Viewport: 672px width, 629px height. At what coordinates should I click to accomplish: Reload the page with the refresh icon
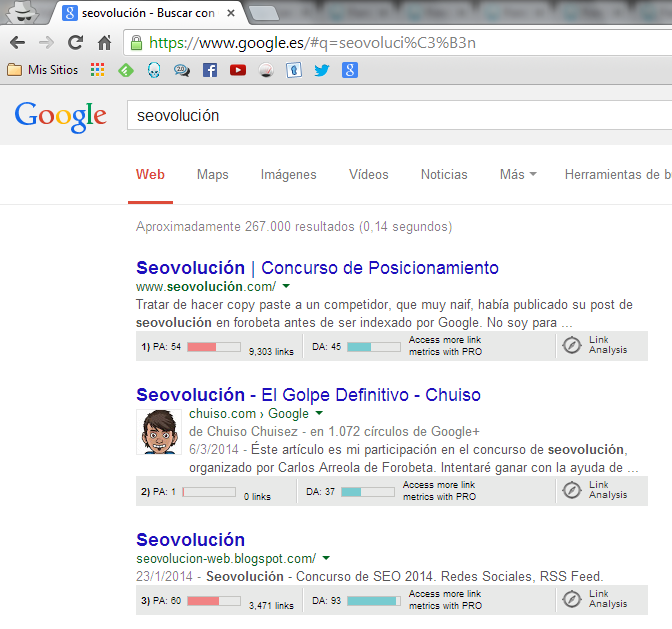pyautogui.click(x=75, y=43)
